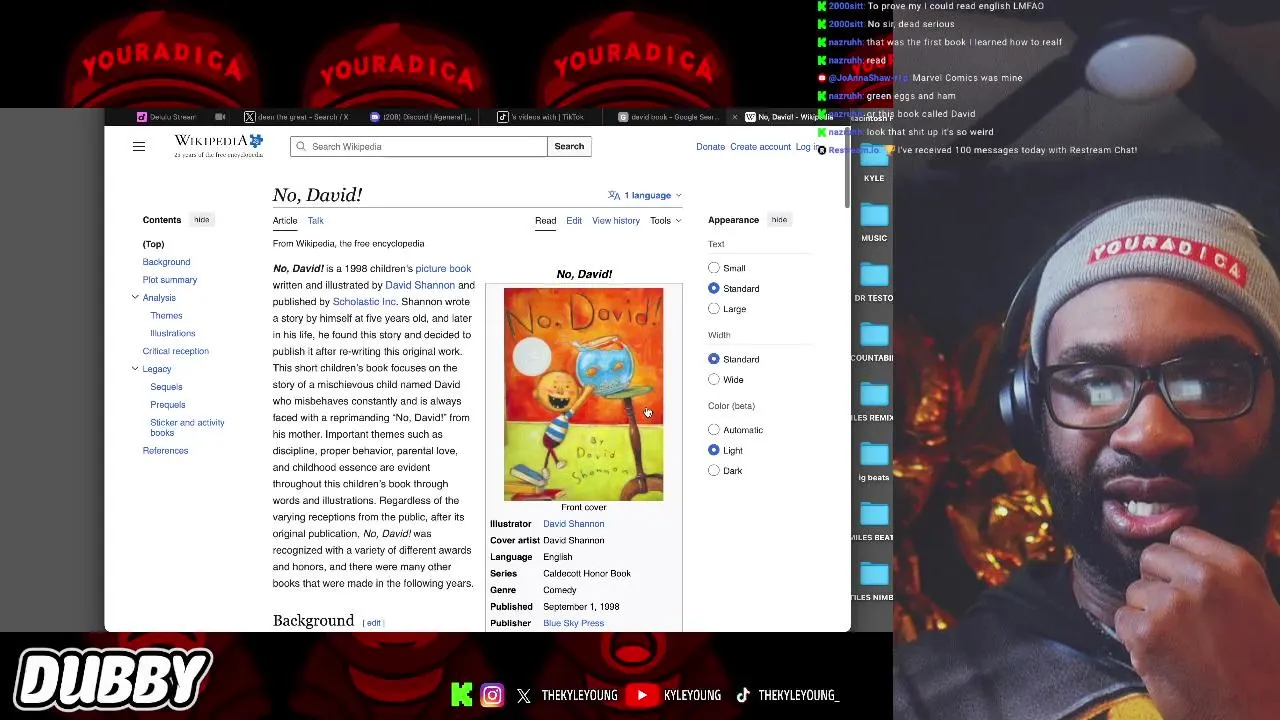This screenshot has height=720, width=1280.
Task: Click the green Kick icon in bottom bar
Action: (461, 695)
